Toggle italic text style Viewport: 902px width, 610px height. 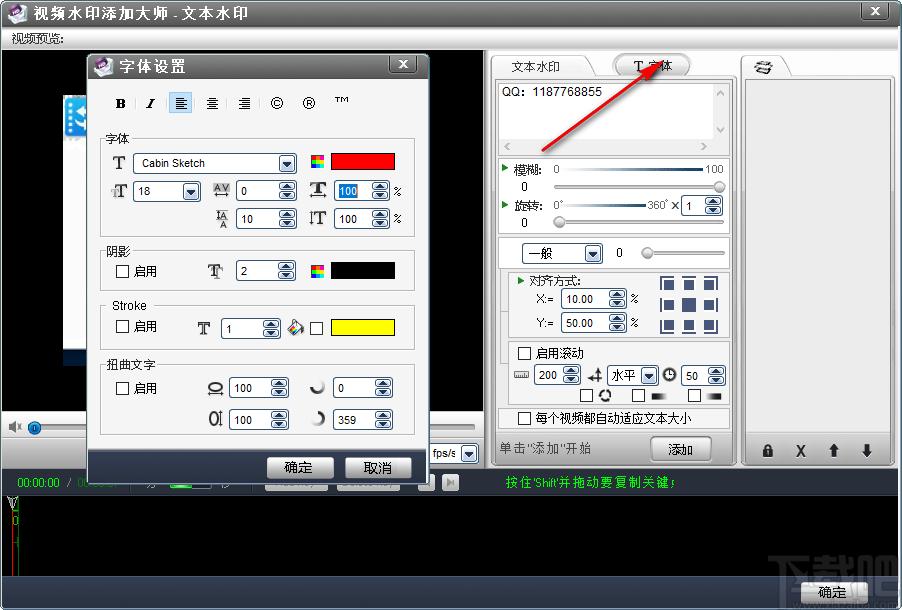[151, 104]
